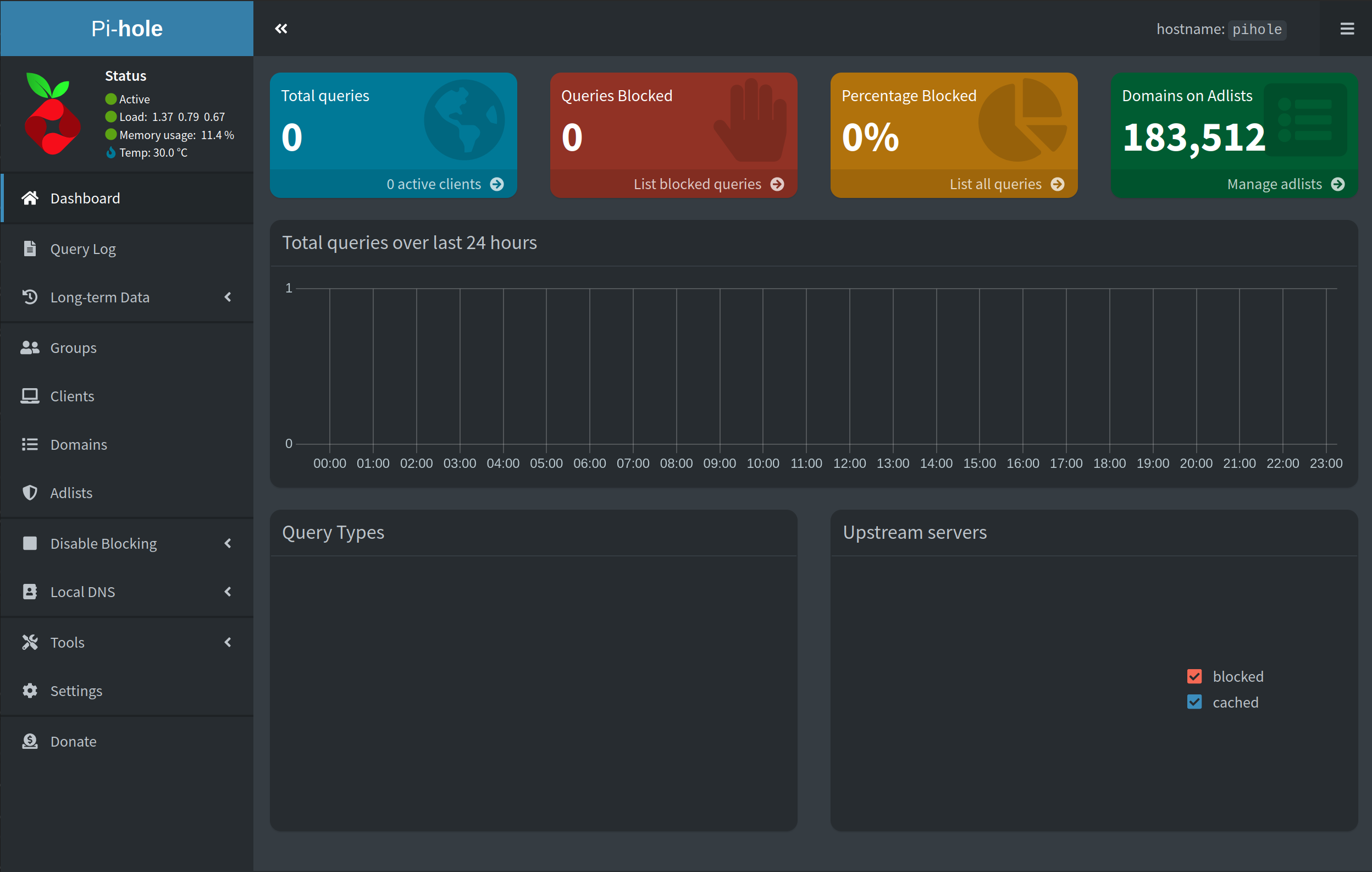The image size is (1372, 872).
Task: Click the Active status text
Action: (135, 99)
